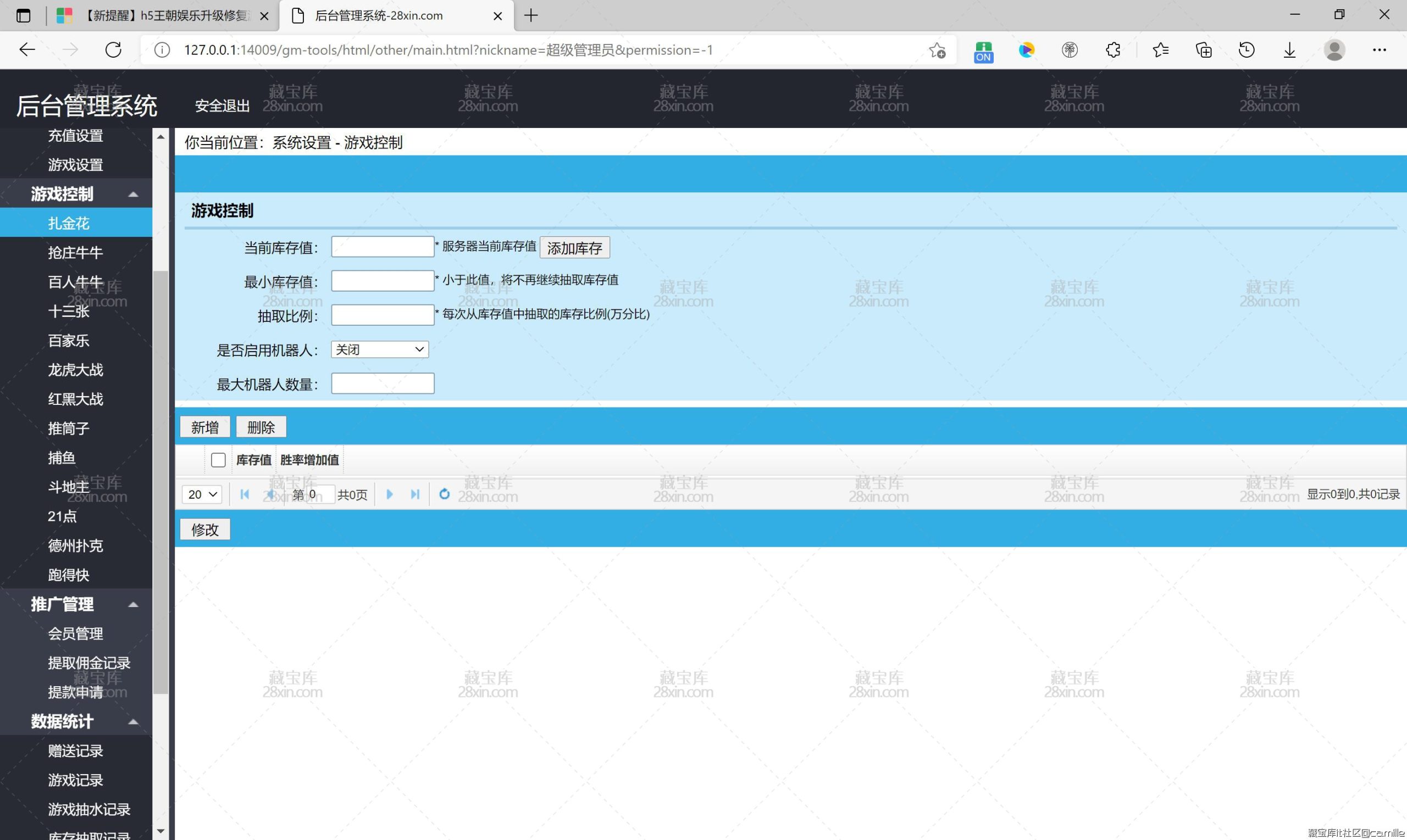Collapse the 推广管理 sidebar section
Screen dimensions: 1407x840
pyautogui.click(x=133, y=604)
